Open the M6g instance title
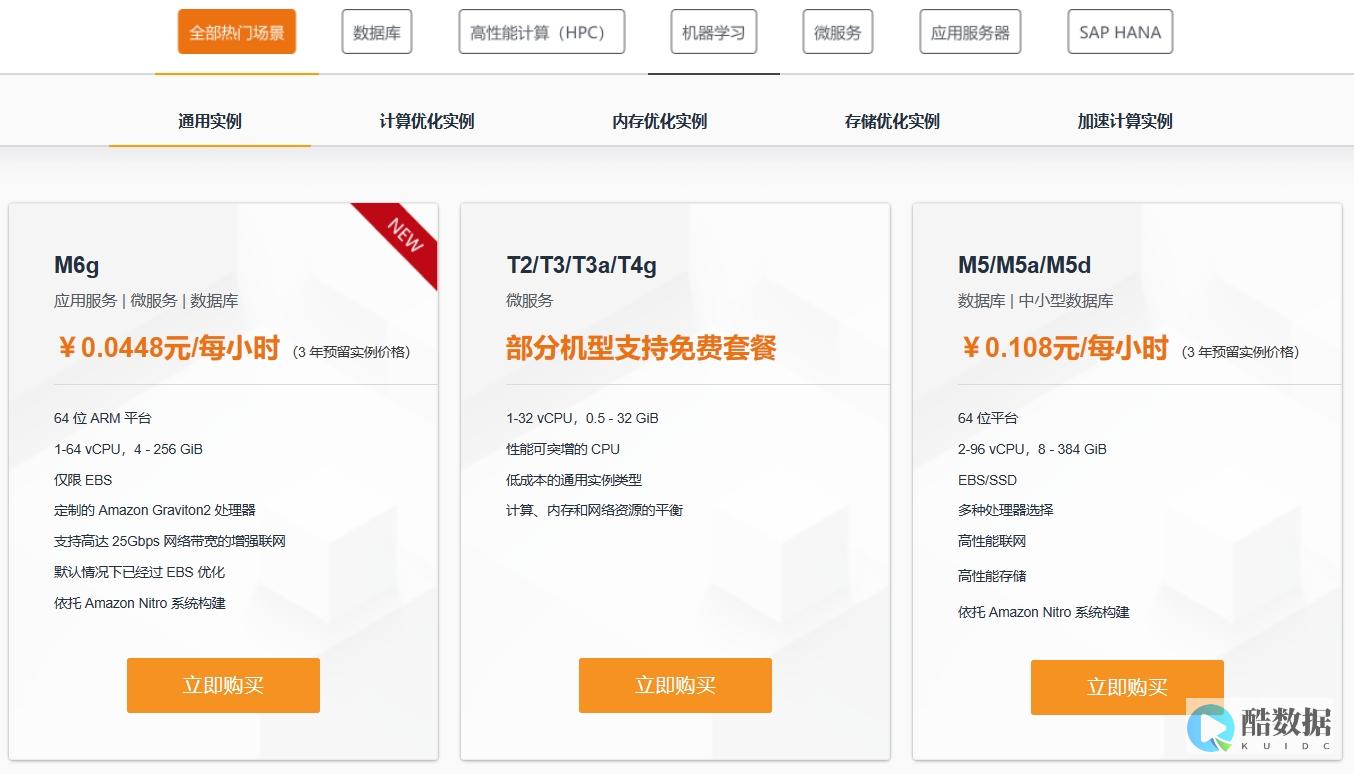This screenshot has height=774, width=1354. 77,265
